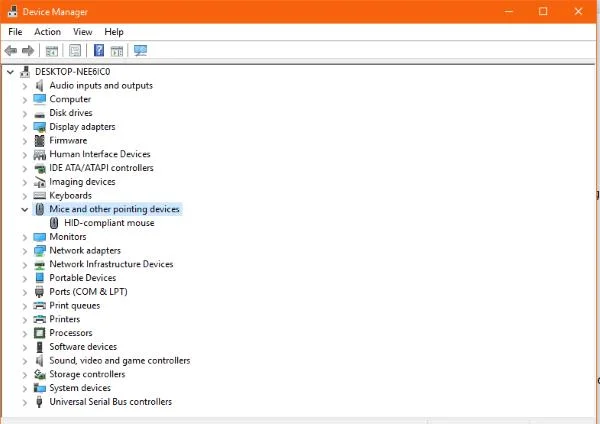The width and height of the screenshot is (600, 424).
Task: Select the Processors label
Action: coord(71,333)
